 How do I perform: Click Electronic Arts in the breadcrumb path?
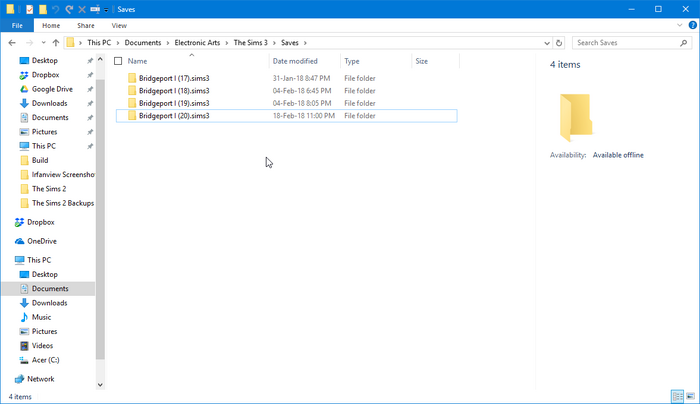pyautogui.click(x=197, y=43)
